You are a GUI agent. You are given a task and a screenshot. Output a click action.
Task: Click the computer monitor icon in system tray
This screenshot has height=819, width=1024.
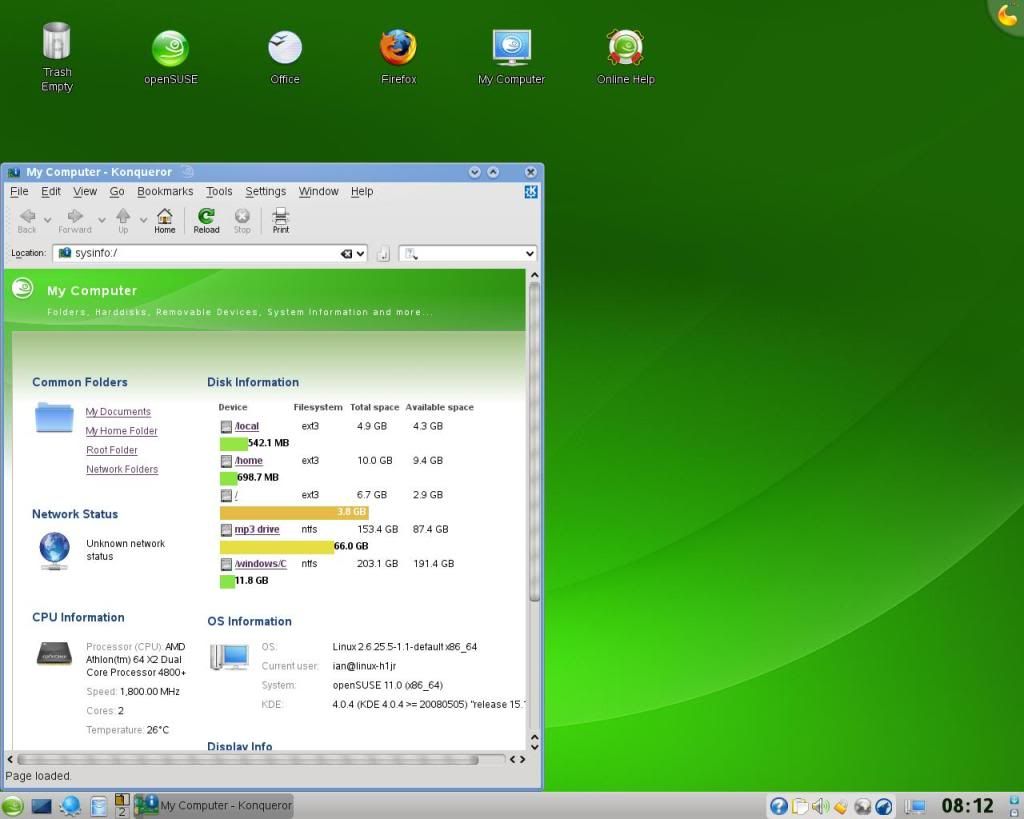pos(916,807)
